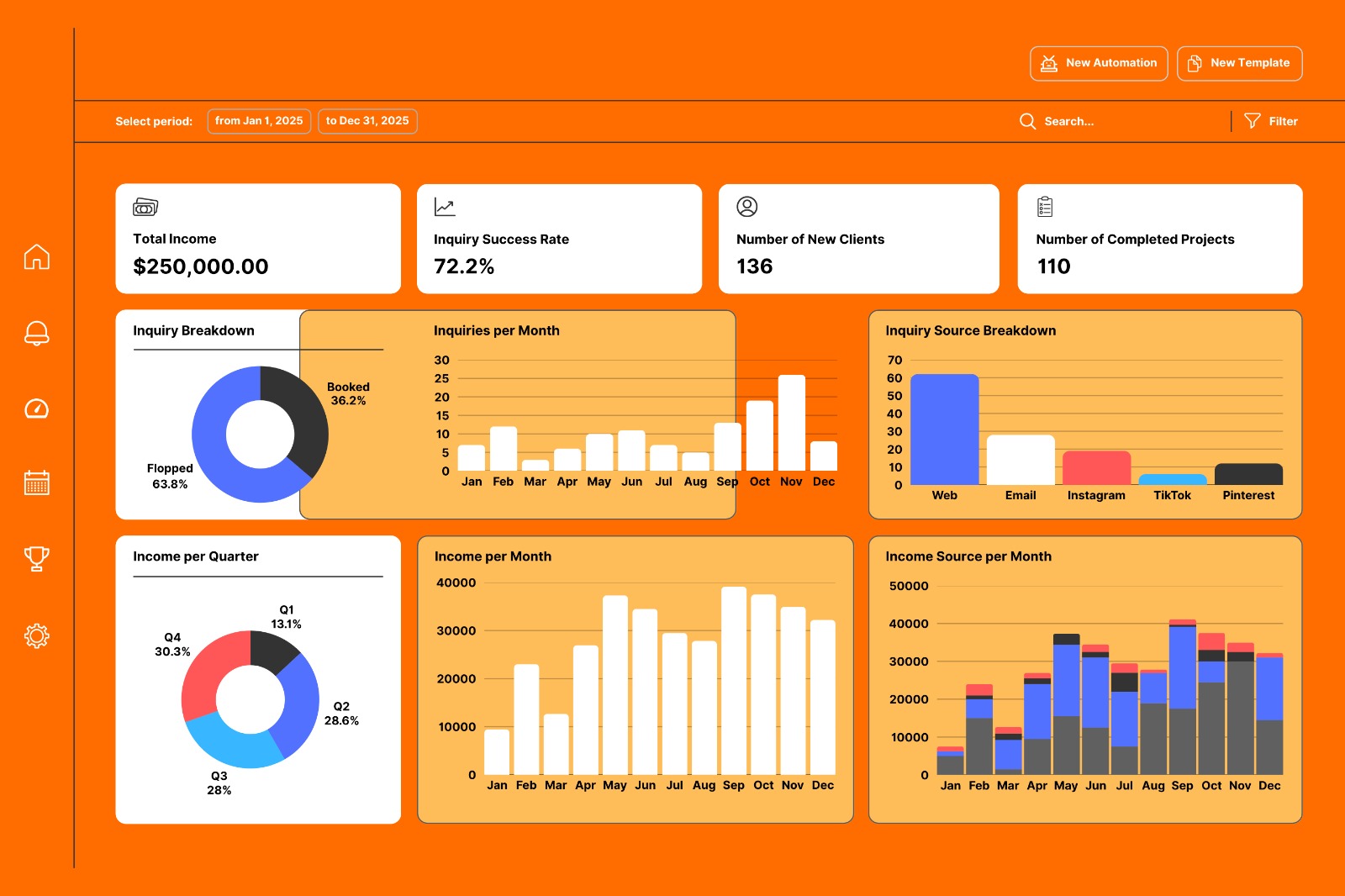Open the calendar icon in sidebar
This screenshot has height=896, width=1345.
[x=36, y=482]
